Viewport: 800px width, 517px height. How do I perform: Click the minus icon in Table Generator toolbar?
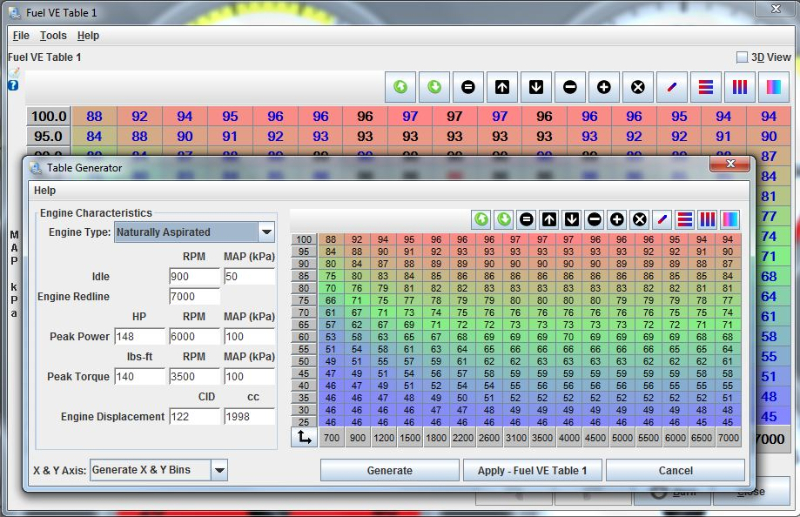click(594, 219)
